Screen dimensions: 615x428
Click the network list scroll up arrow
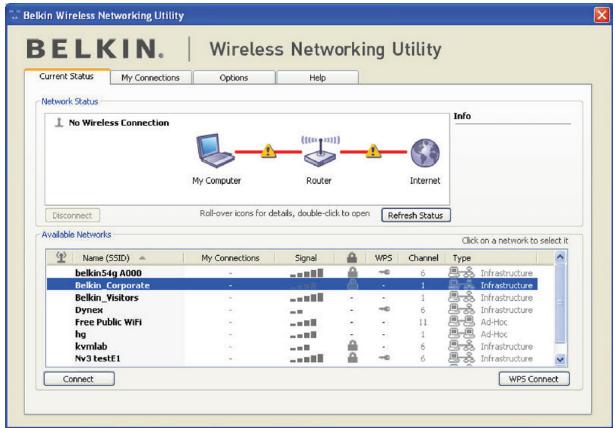click(560, 257)
